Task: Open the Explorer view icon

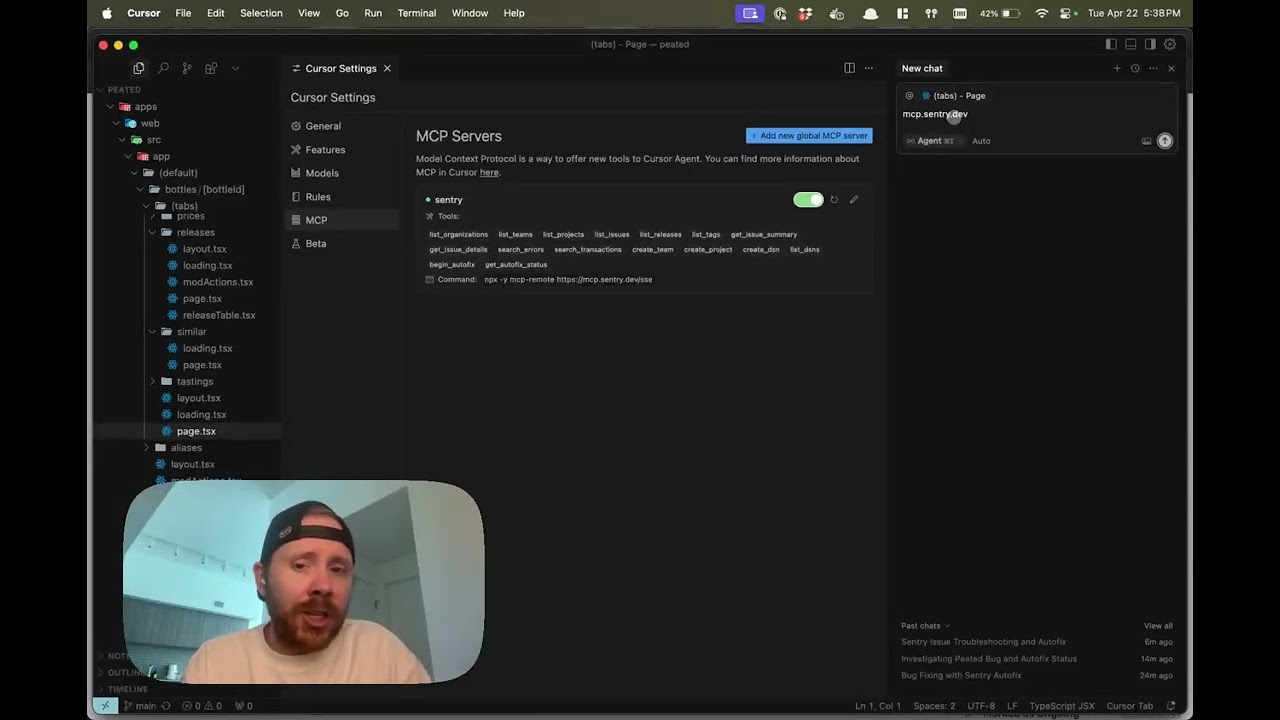Action: [x=138, y=68]
